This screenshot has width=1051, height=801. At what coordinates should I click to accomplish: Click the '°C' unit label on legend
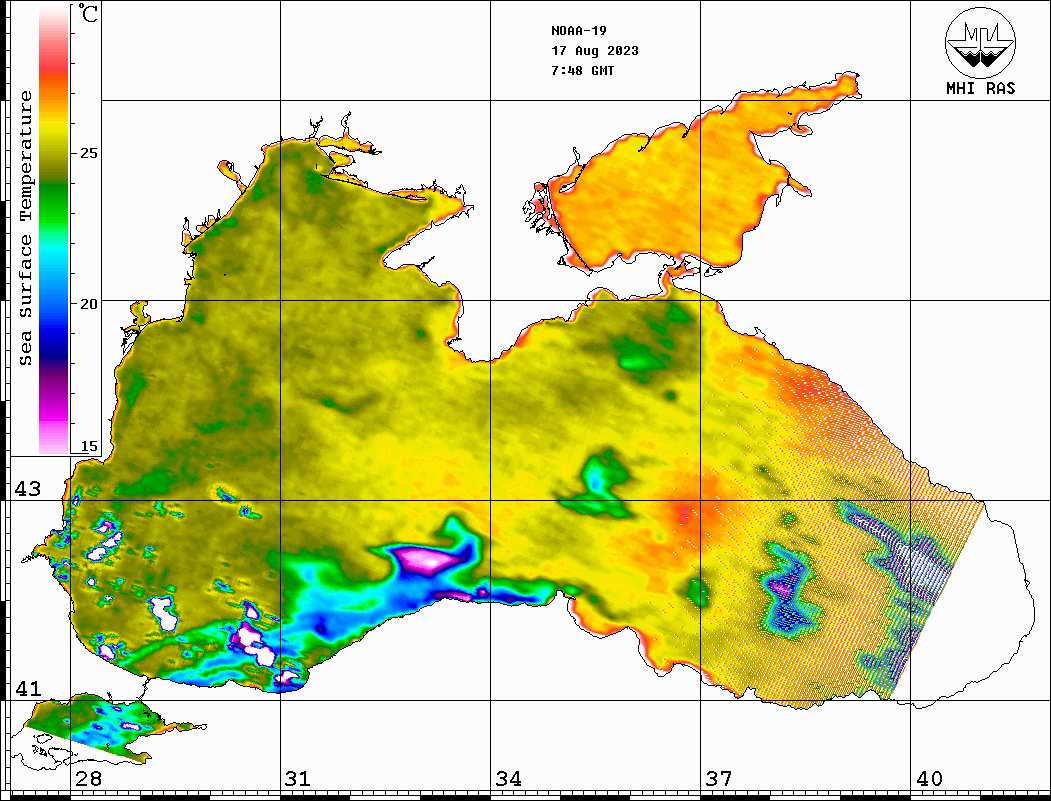pyautogui.click(x=88, y=13)
